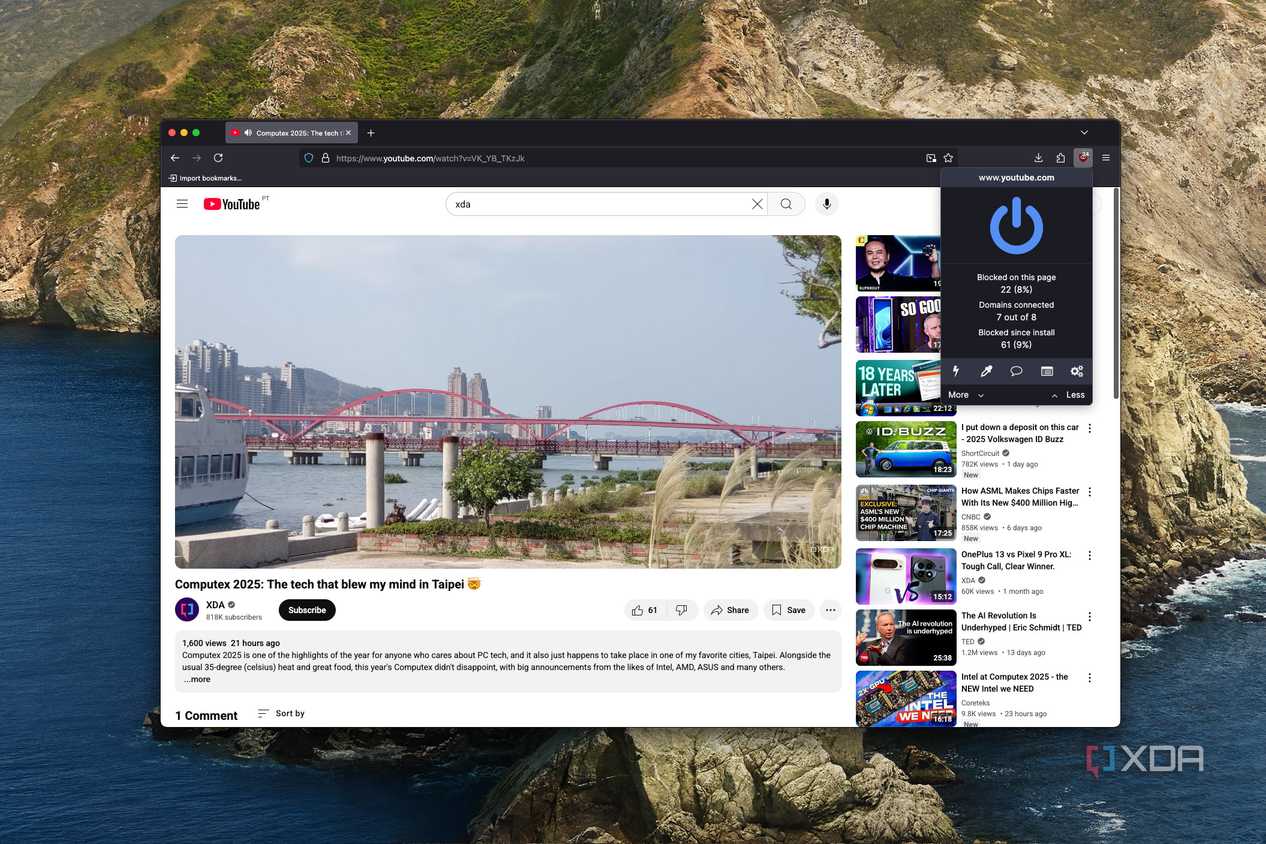The image size is (1266, 844).
Task: Open the AI revolution 25:38 thumbnail
Action: click(x=906, y=637)
